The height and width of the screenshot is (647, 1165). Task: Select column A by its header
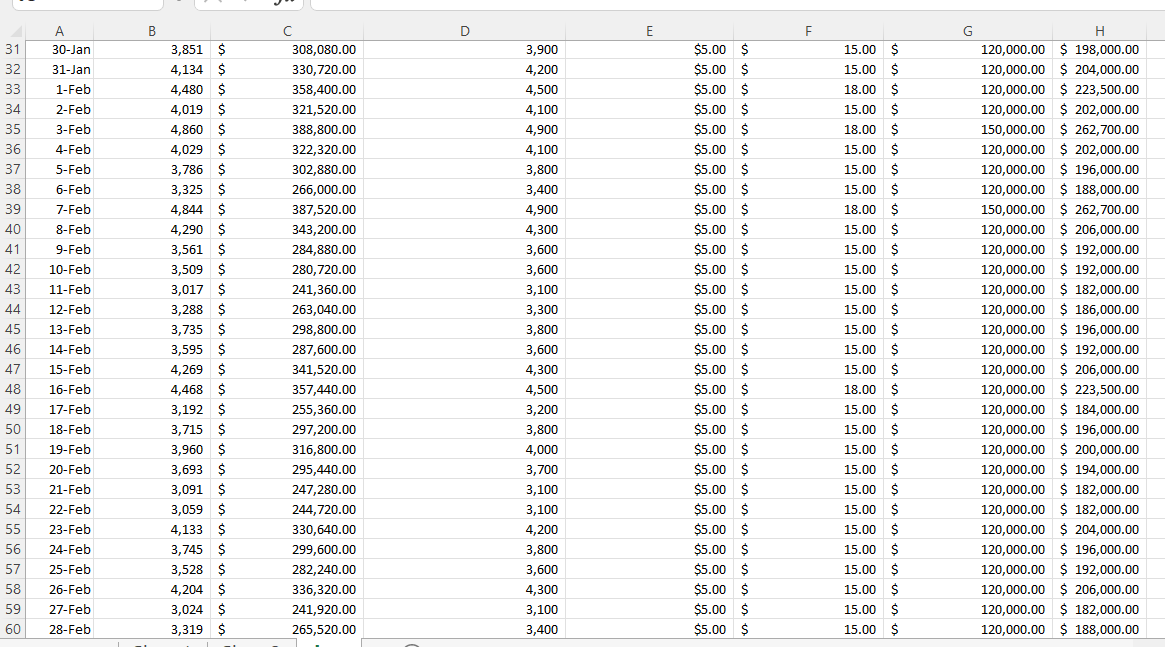(59, 31)
